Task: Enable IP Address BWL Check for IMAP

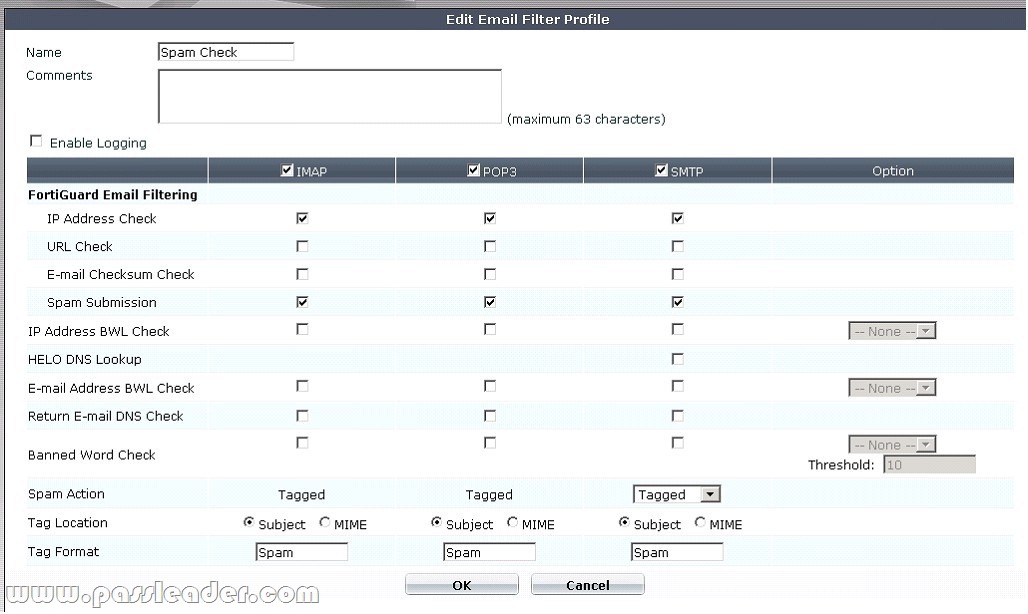Action: tap(302, 329)
